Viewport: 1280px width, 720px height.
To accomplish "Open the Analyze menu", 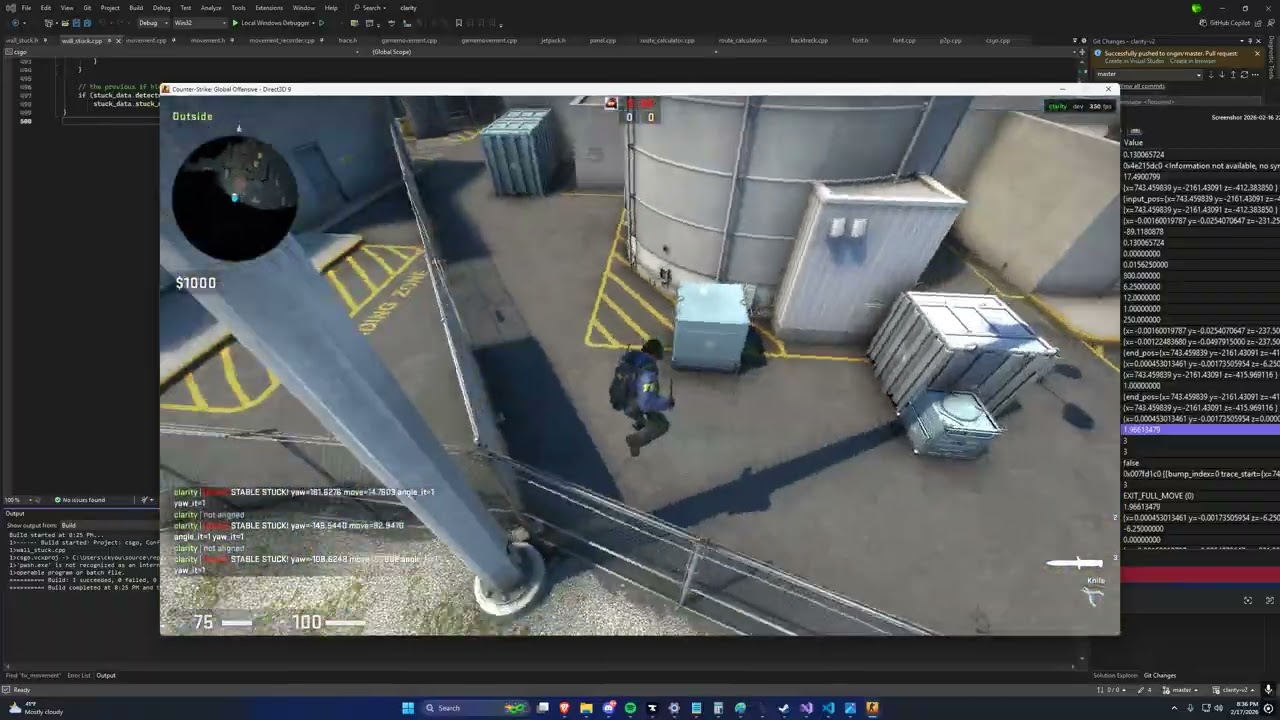I will coord(211,8).
